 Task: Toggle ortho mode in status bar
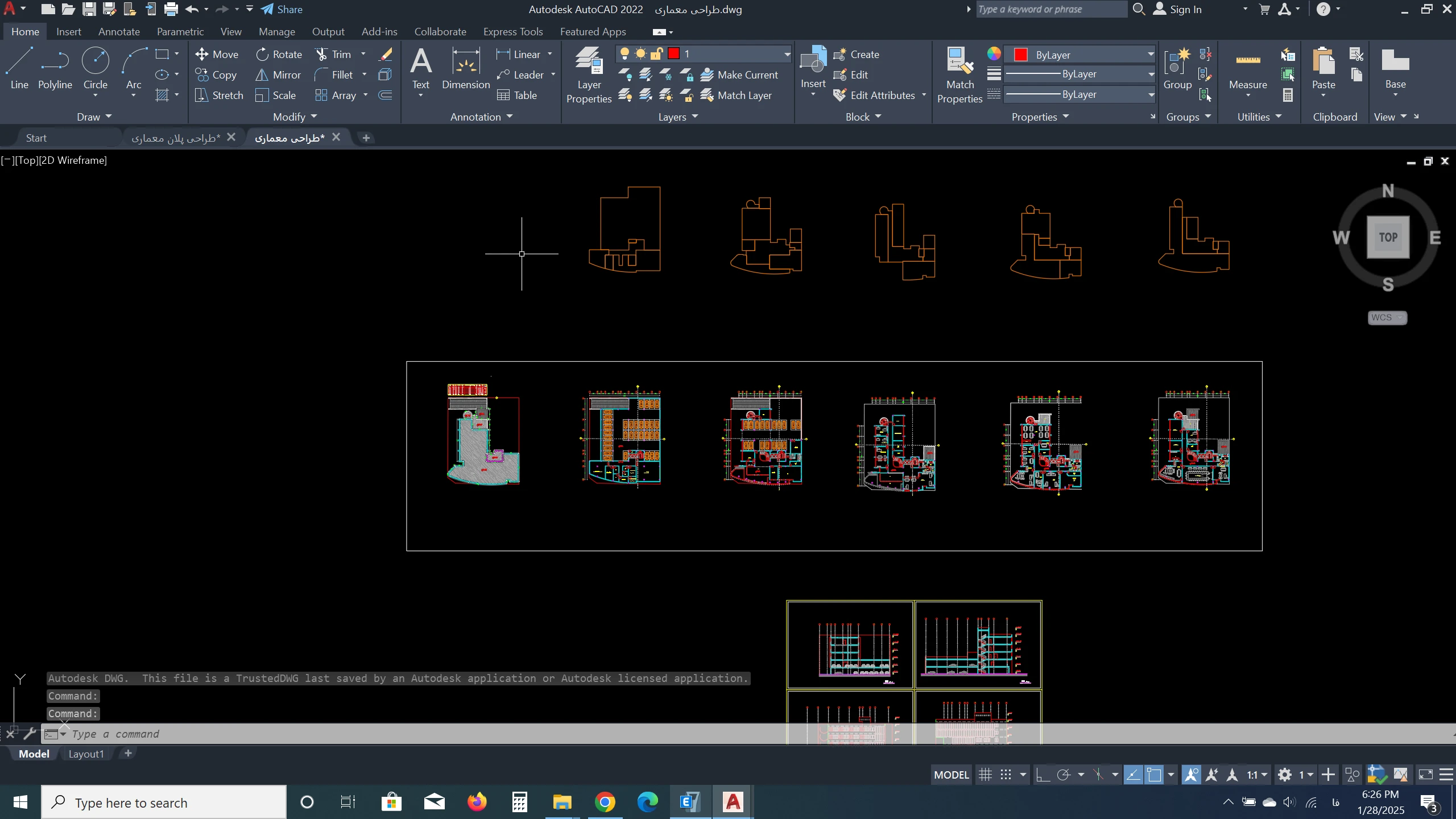click(1043, 775)
